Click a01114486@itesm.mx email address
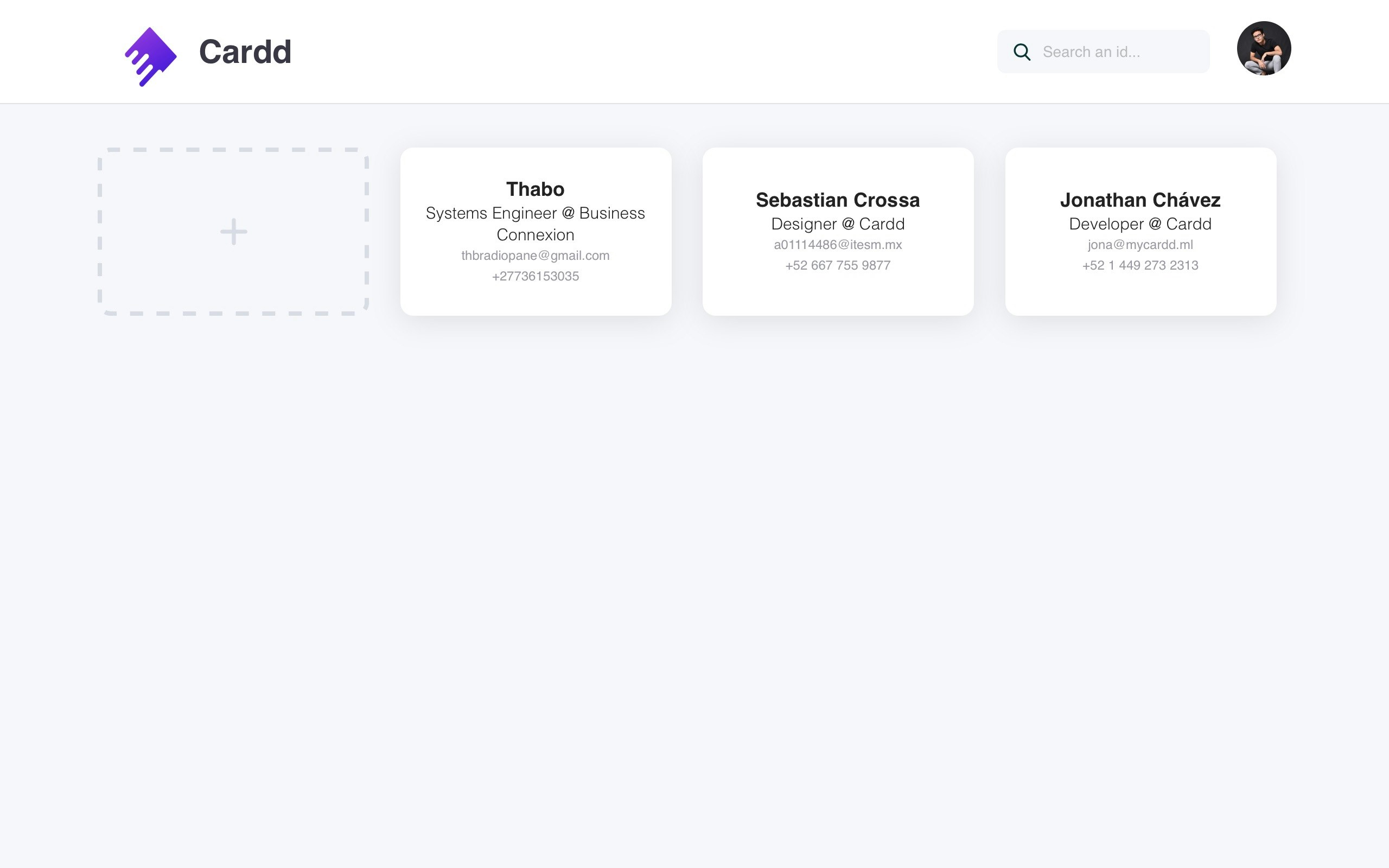The image size is (1389, 868). coord(837,245)
